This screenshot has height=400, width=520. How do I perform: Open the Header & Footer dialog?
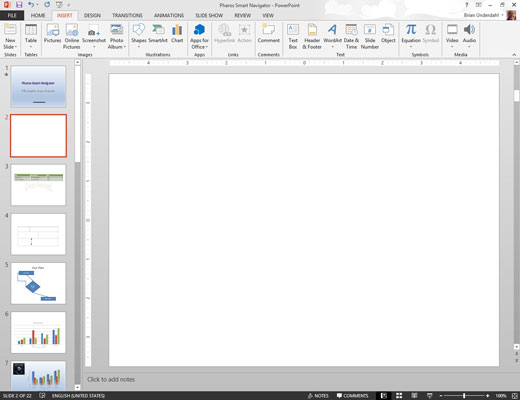tap(312, 37)
